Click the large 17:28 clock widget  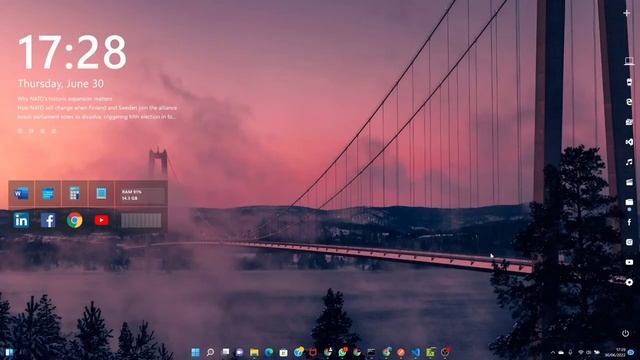click(73, 52)
